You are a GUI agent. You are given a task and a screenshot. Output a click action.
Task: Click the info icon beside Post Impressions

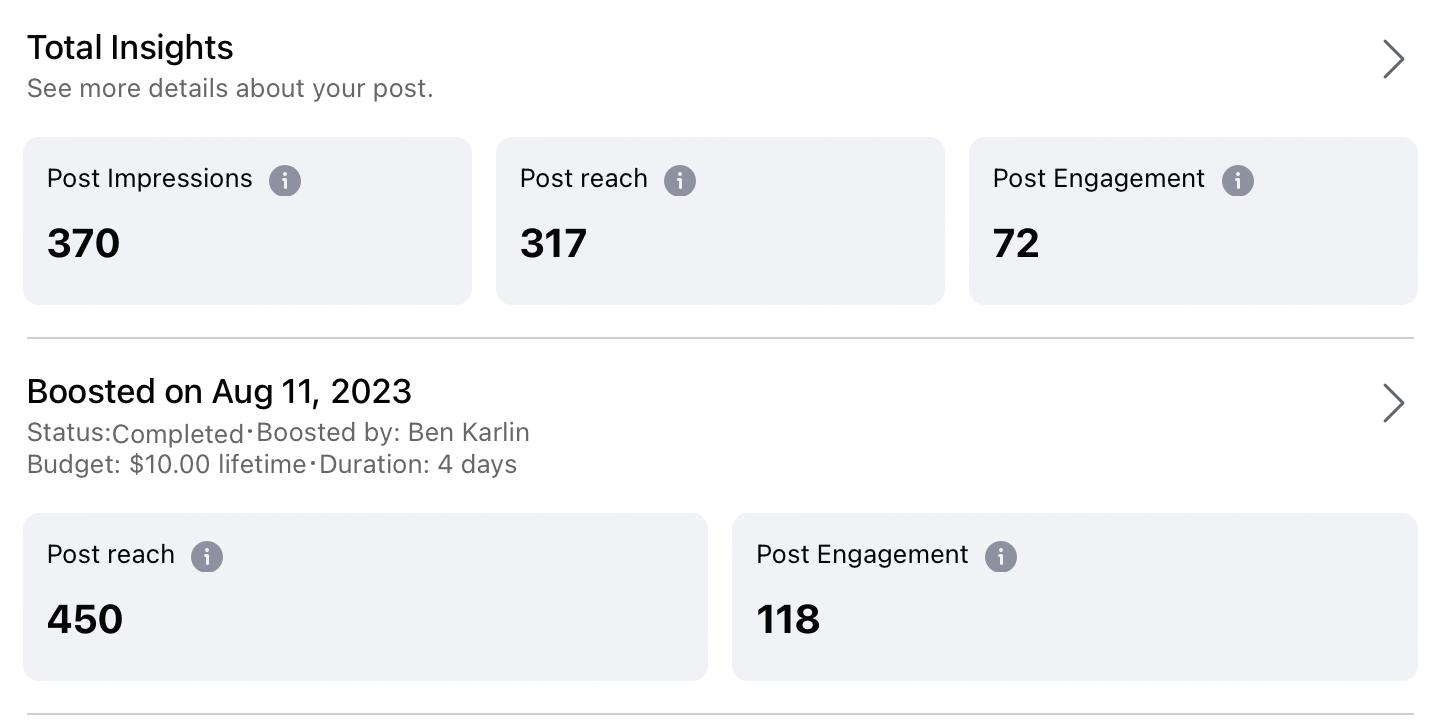(x=285, y=180)
